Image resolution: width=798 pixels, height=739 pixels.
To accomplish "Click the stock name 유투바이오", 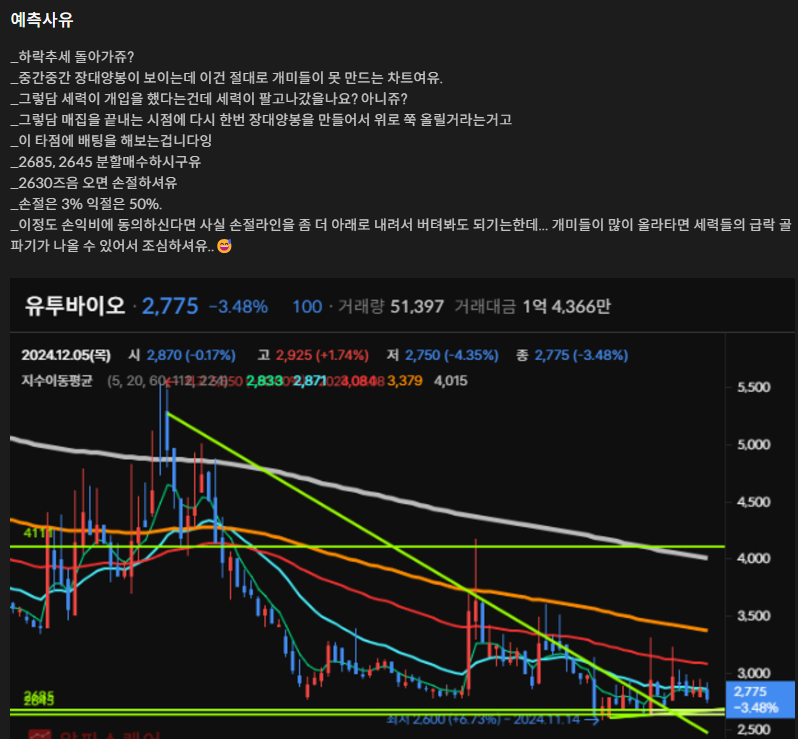I will coord(75,306).
